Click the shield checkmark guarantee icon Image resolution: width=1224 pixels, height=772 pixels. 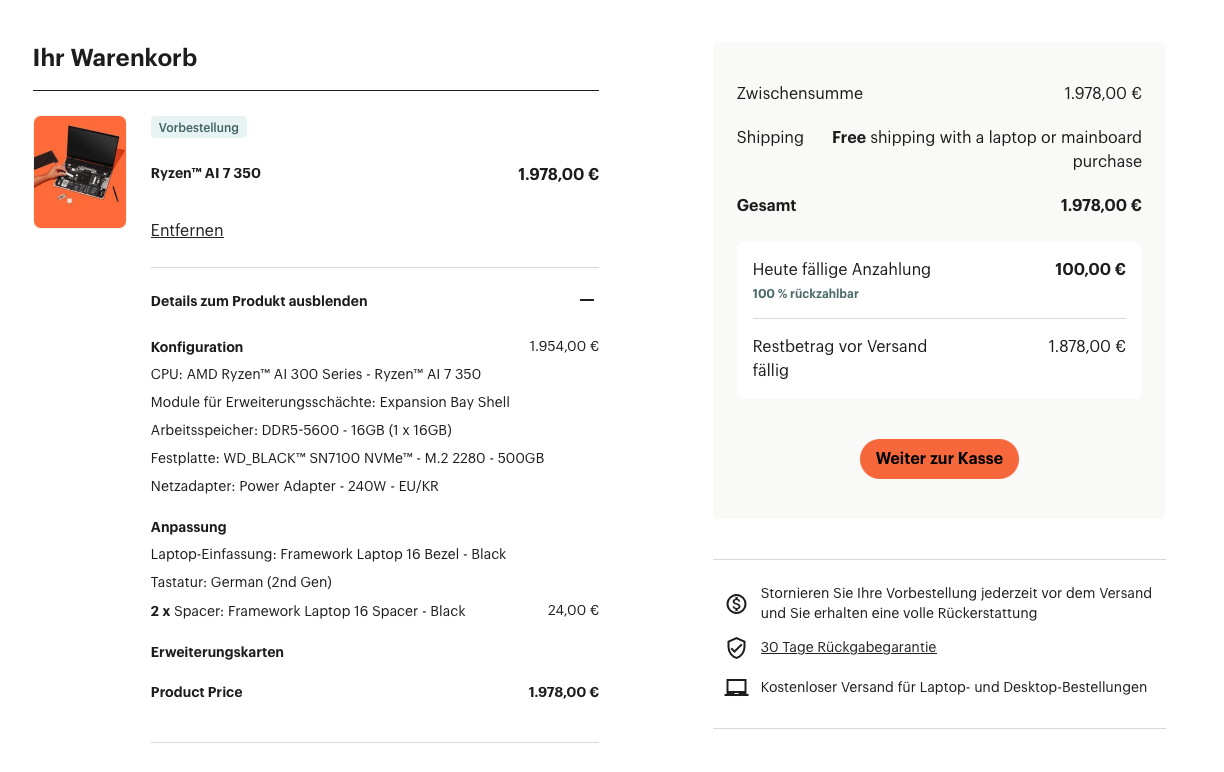coord(736,648)
